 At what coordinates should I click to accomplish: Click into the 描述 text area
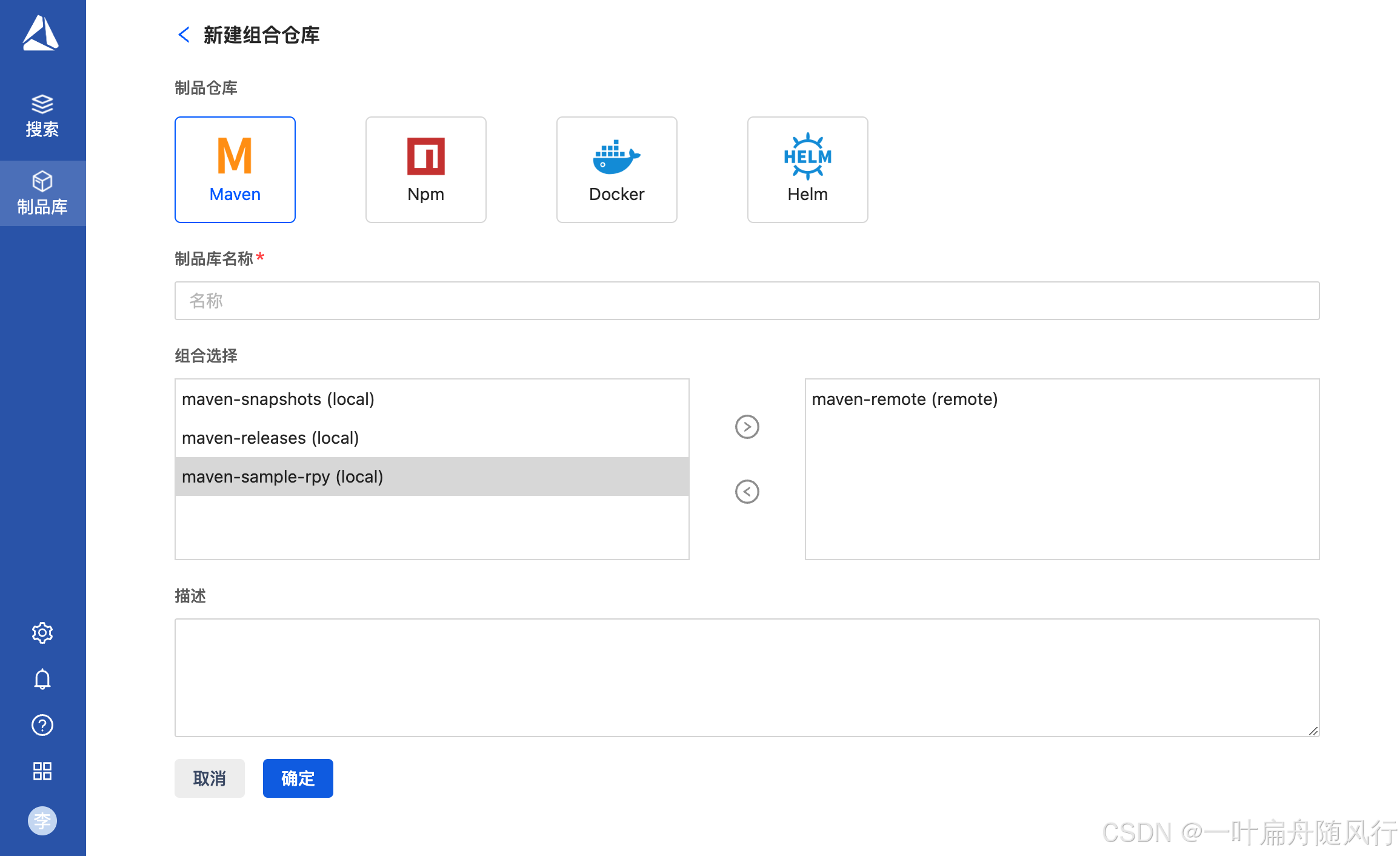tap(747, 678)
